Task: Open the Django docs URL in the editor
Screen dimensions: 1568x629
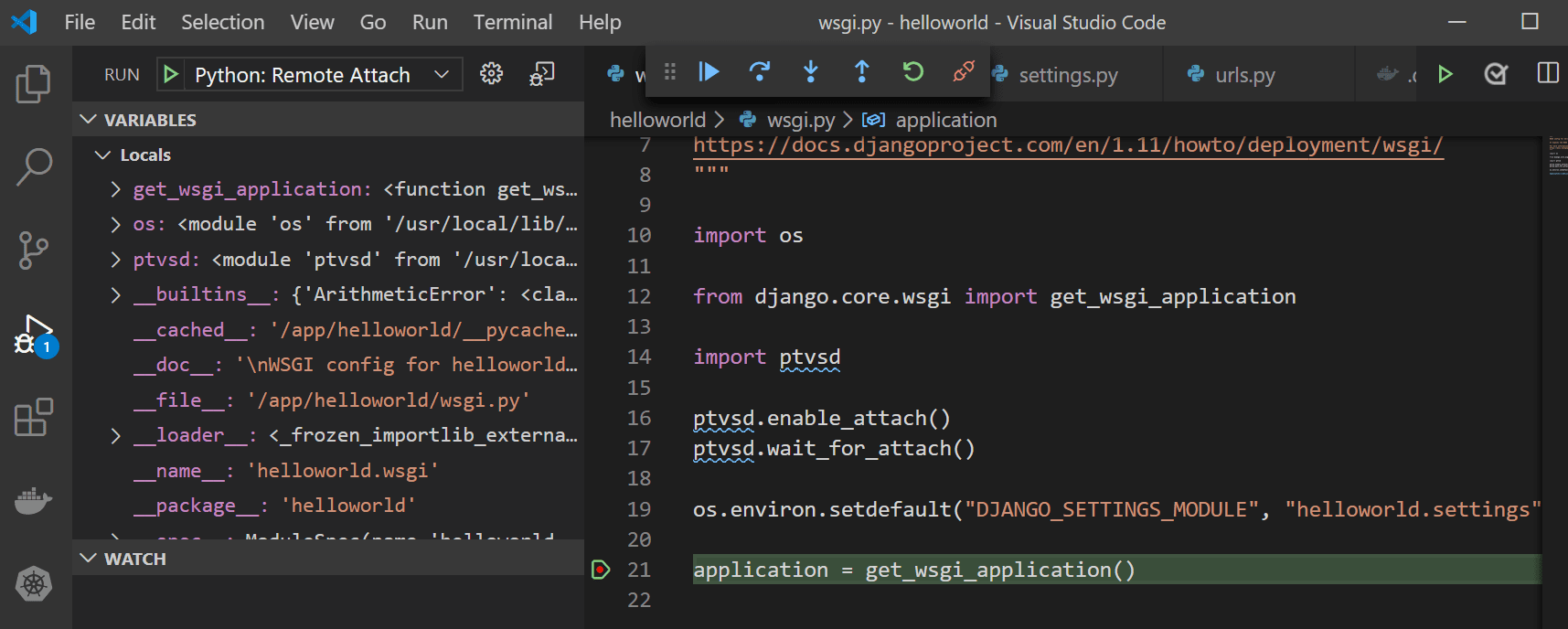Action: click(1067, 145)
